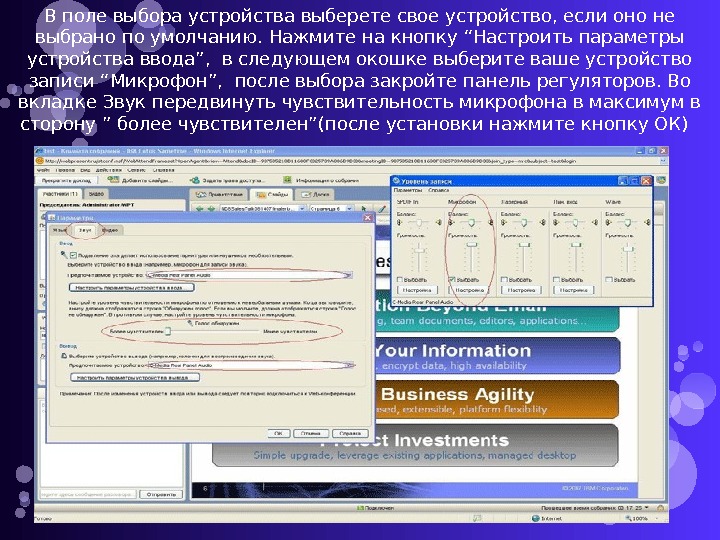Click left speaker icon in SPDIF In balance
Image resolution: width=720 pixels, height=540 pixels.
click(399, 223)
